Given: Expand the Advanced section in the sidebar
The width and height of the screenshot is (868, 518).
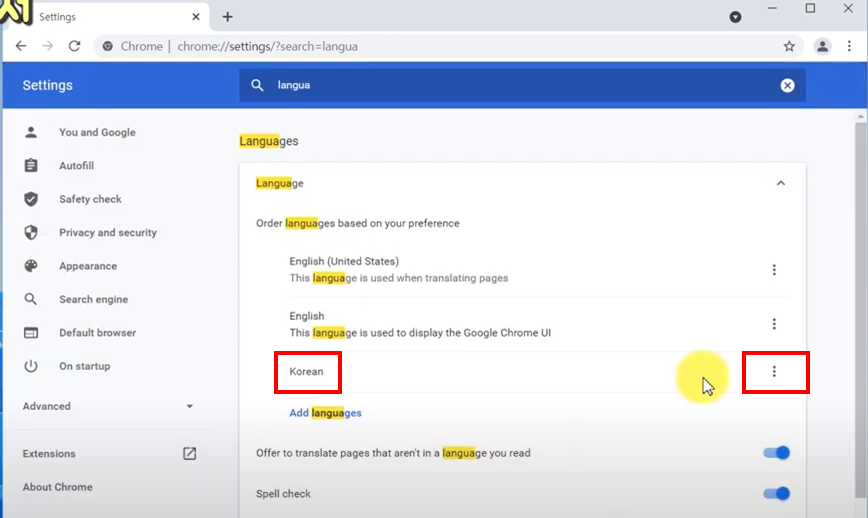Looking at the screenshot, I should pyautogui.click(x=108, y=406).
